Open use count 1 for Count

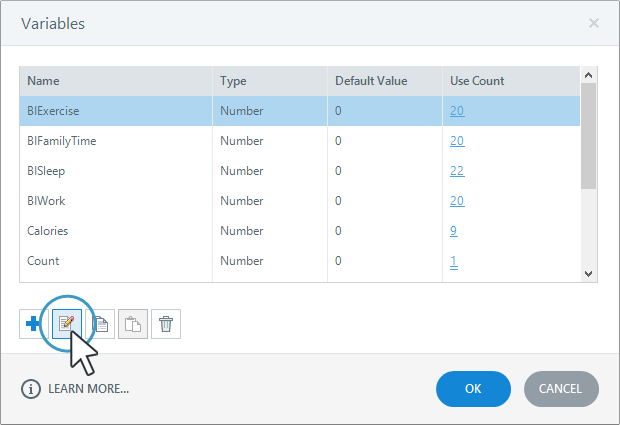tap(453, 261)
